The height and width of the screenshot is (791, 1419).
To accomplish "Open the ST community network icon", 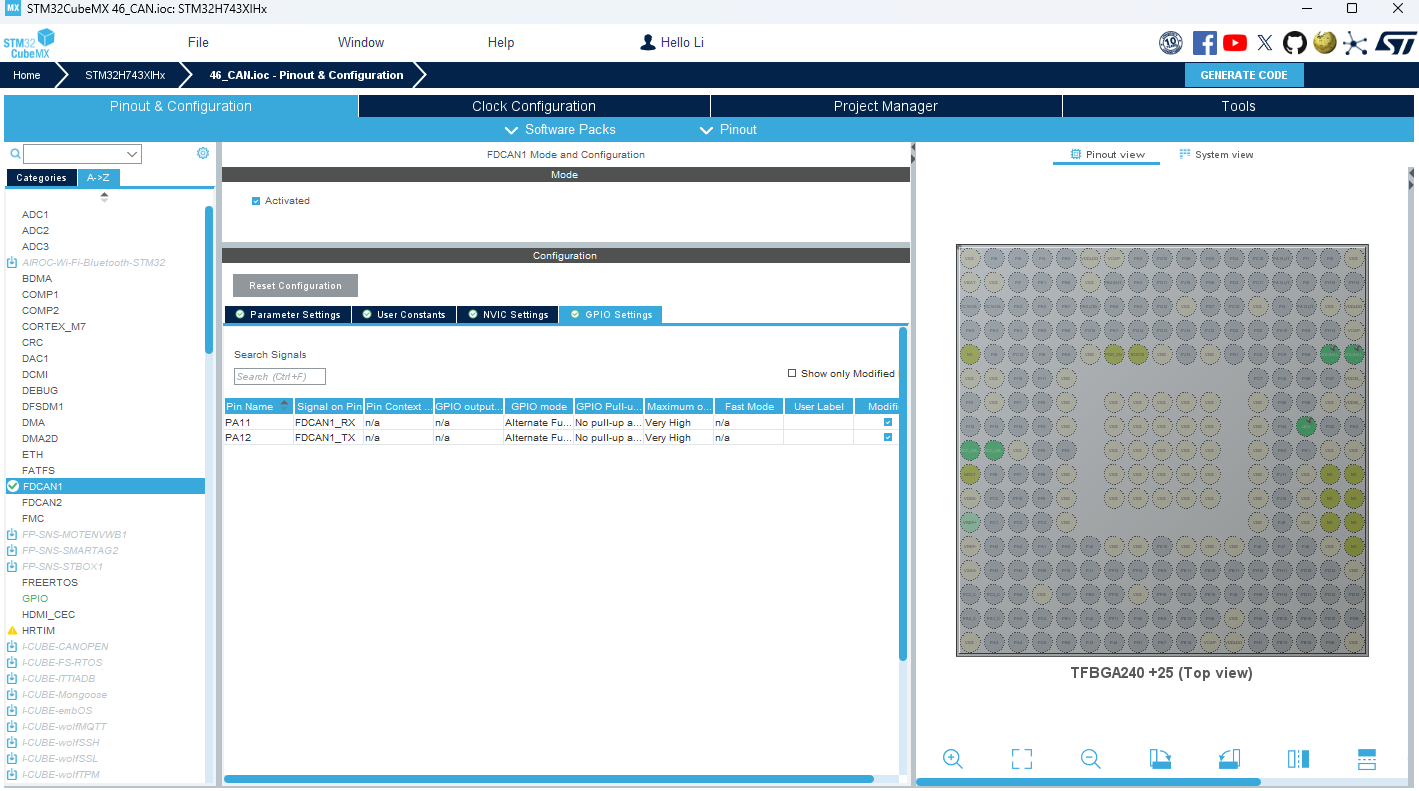I will click(1355, 43).
